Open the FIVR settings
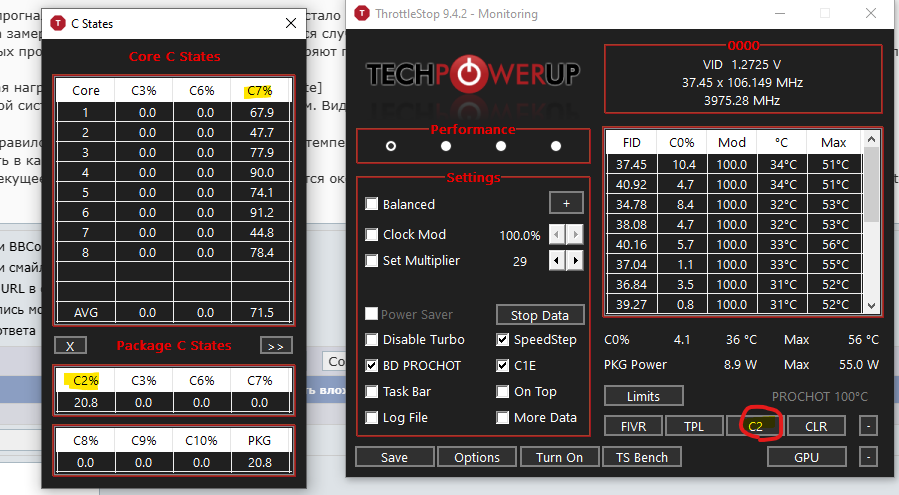Image resolution: width=899 pixels, height=495 pixels. [x=634, y=426]
